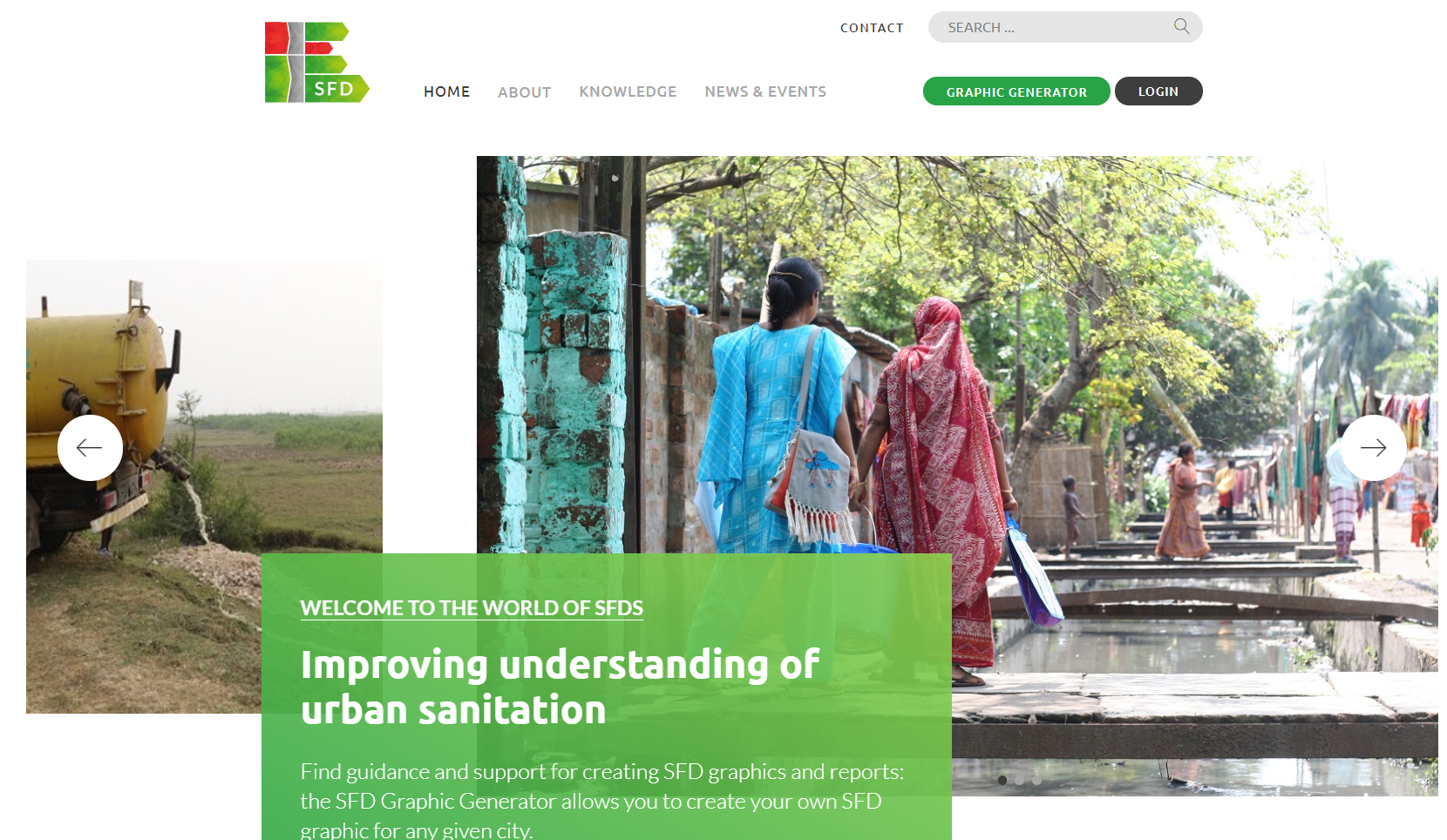Select the first dark carousel dot

click(x=1002, y=780)
